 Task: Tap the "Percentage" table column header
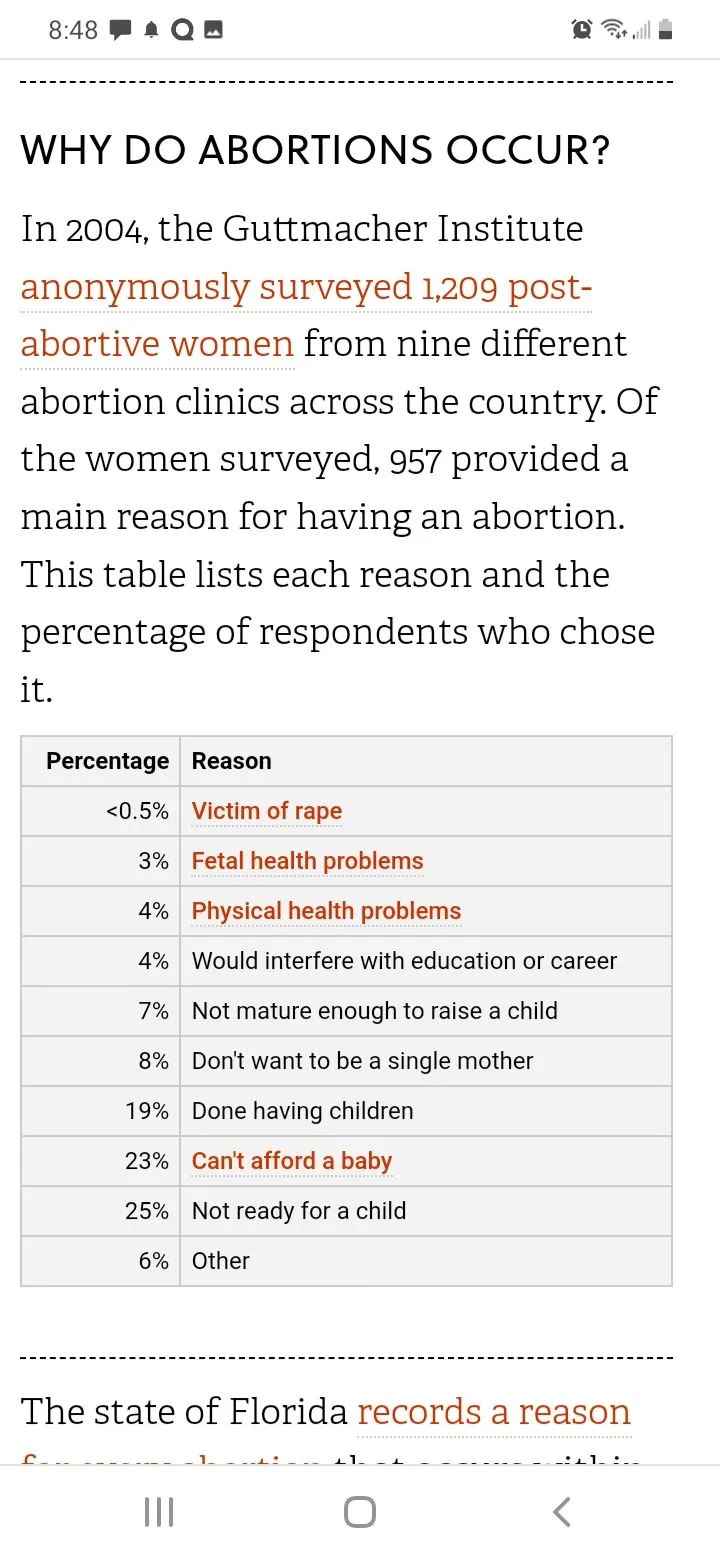pyautogui.click(x=107, y=761)
